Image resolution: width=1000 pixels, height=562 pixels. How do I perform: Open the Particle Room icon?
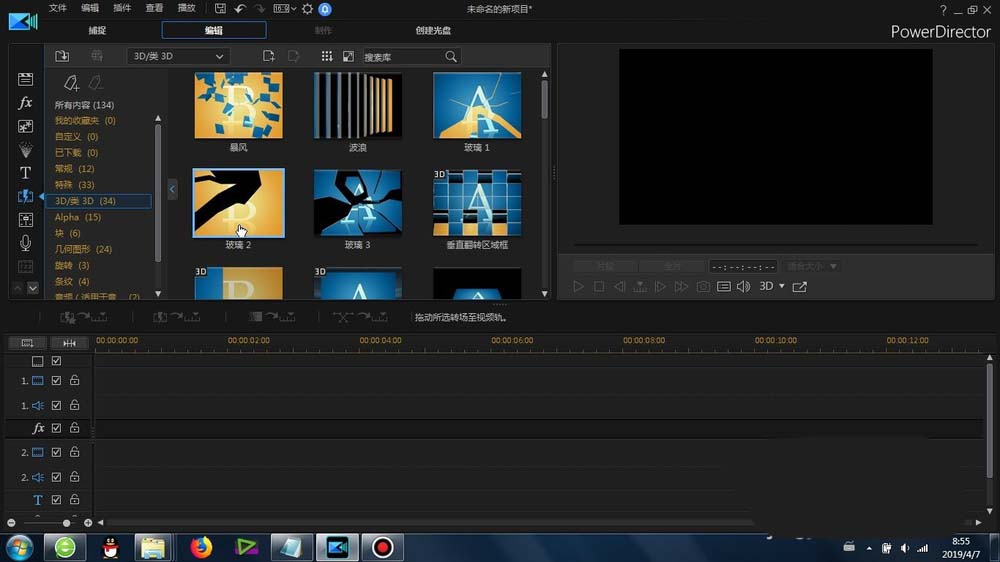pos(26,150)
